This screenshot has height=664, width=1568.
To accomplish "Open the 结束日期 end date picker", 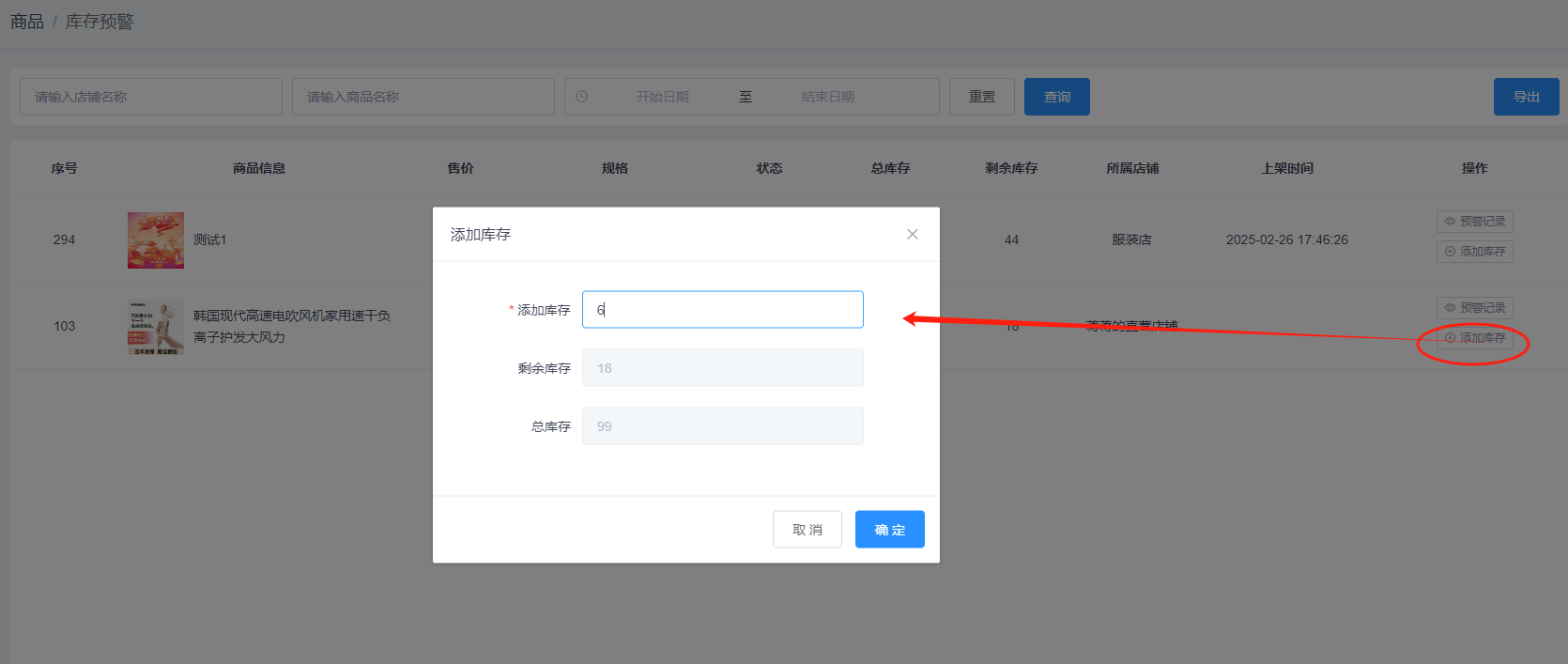I will click(827, 97).
